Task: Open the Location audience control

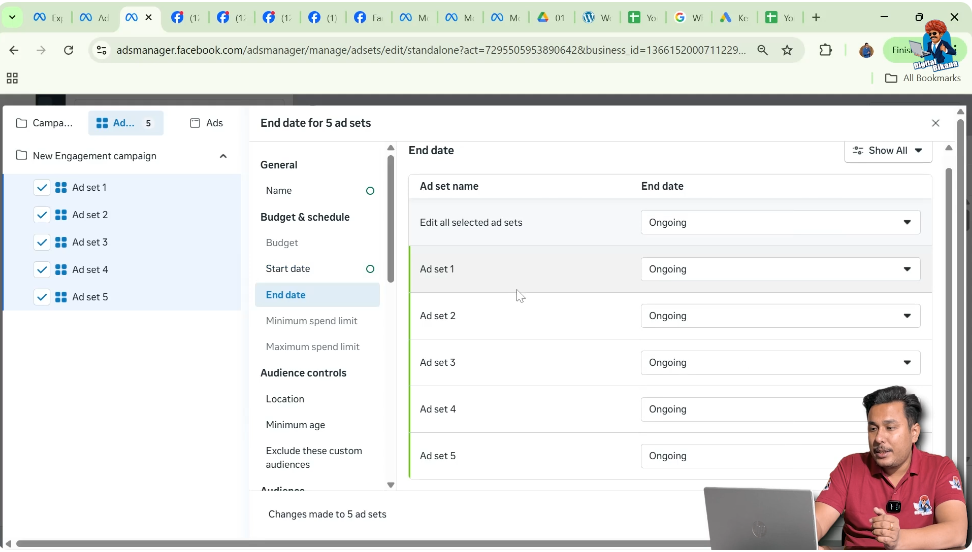Action: pos(317,399)
